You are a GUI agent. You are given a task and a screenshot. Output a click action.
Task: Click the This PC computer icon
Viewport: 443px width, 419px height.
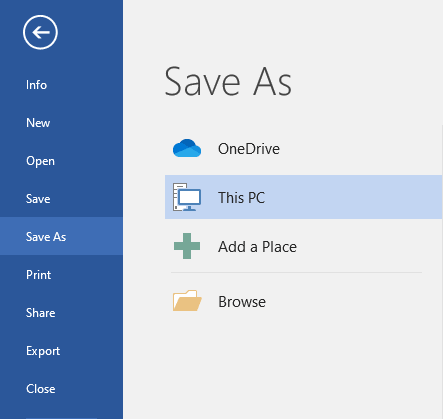tap(187, 197)
